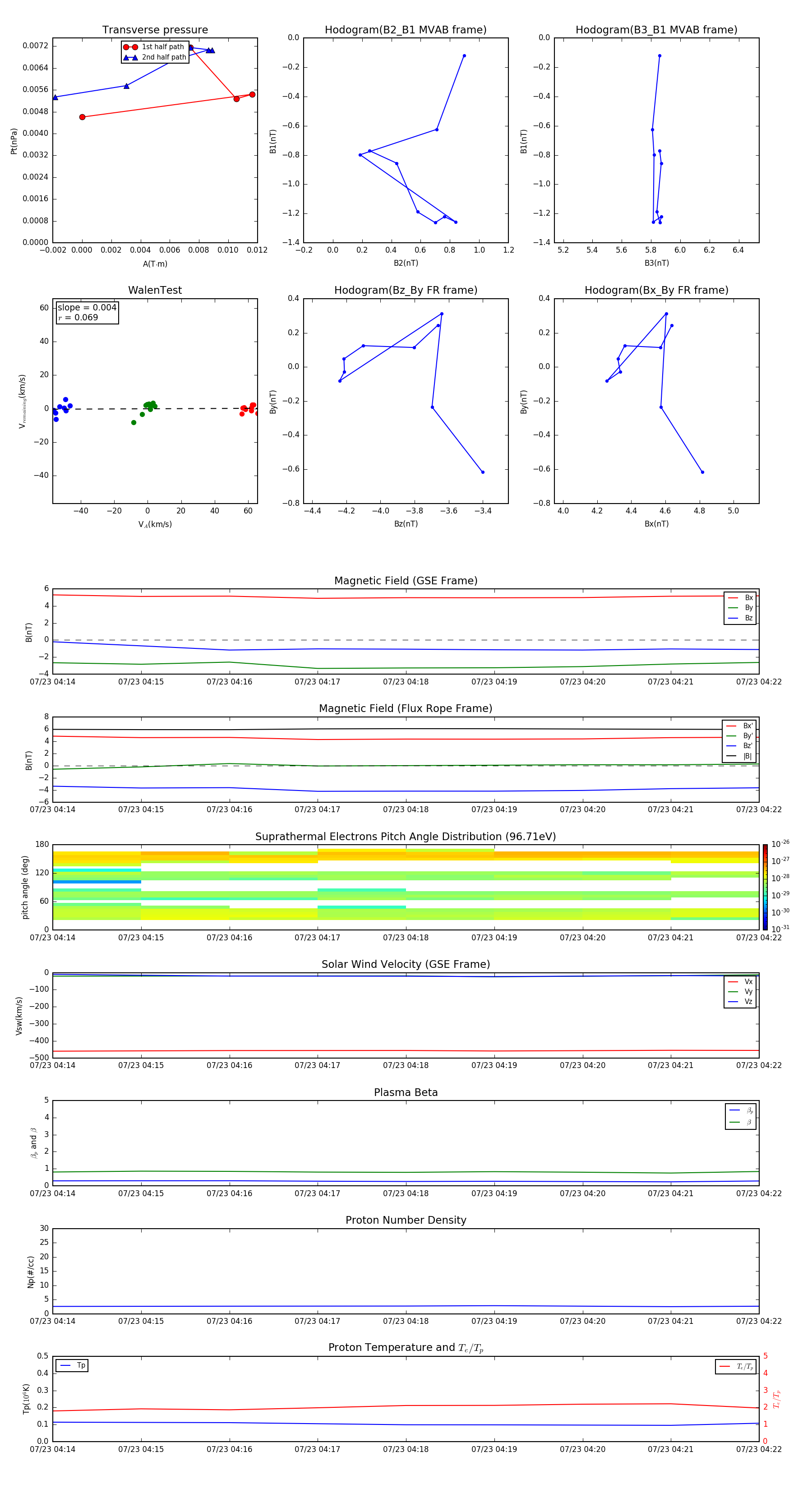
Task: Click the By' legend entry in Flux Rope panel
Action: pos(739,736)
